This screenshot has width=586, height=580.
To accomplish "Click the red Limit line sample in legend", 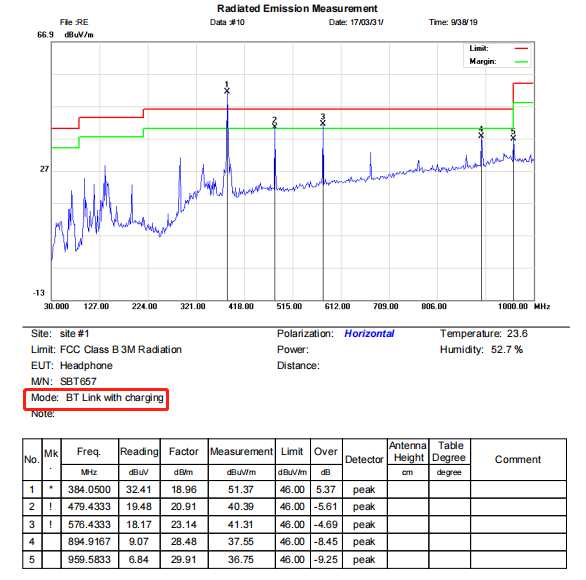I will [521, 49].
